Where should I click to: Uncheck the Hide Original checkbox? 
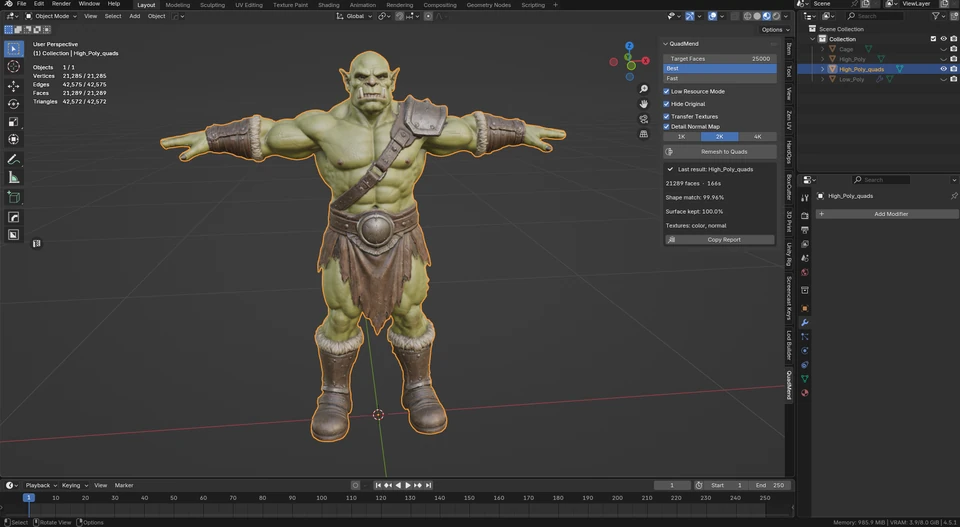click(667, 104)
